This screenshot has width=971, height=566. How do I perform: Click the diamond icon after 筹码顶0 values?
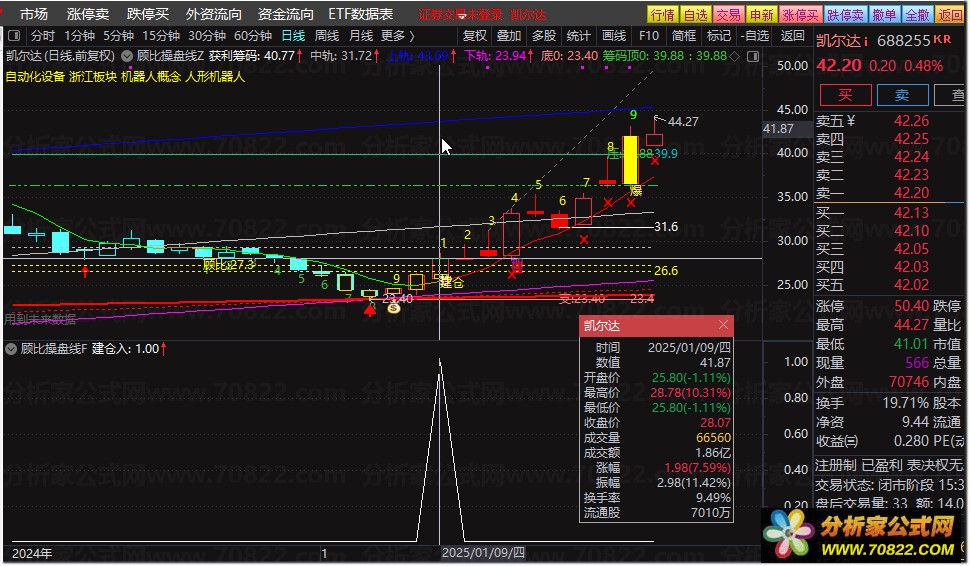pos(734,56)
